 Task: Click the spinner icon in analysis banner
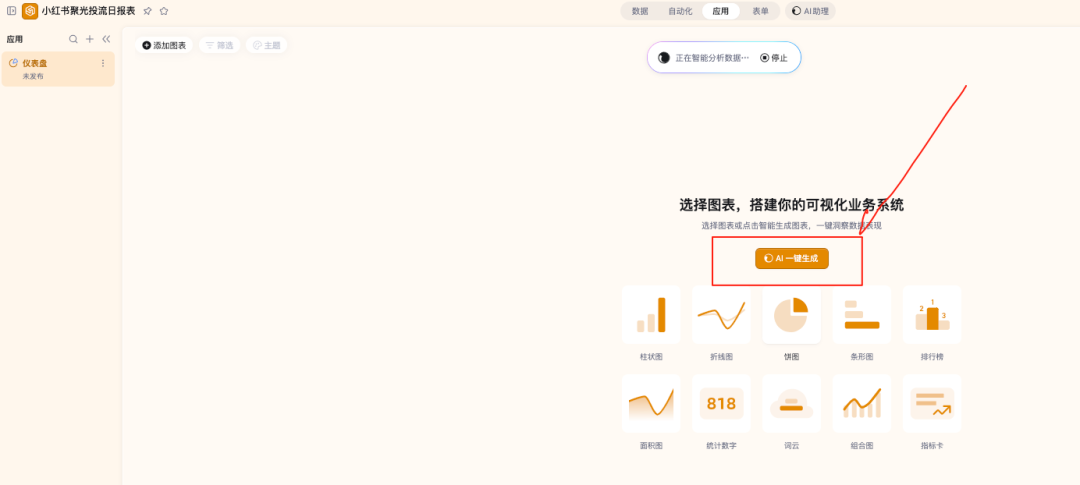pyautogui.click(x=664, y=58)
